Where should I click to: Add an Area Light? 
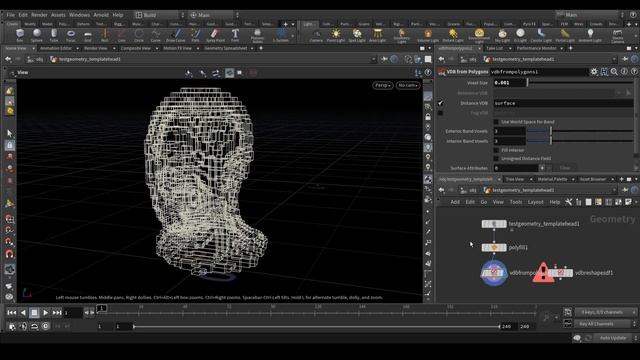378,35
